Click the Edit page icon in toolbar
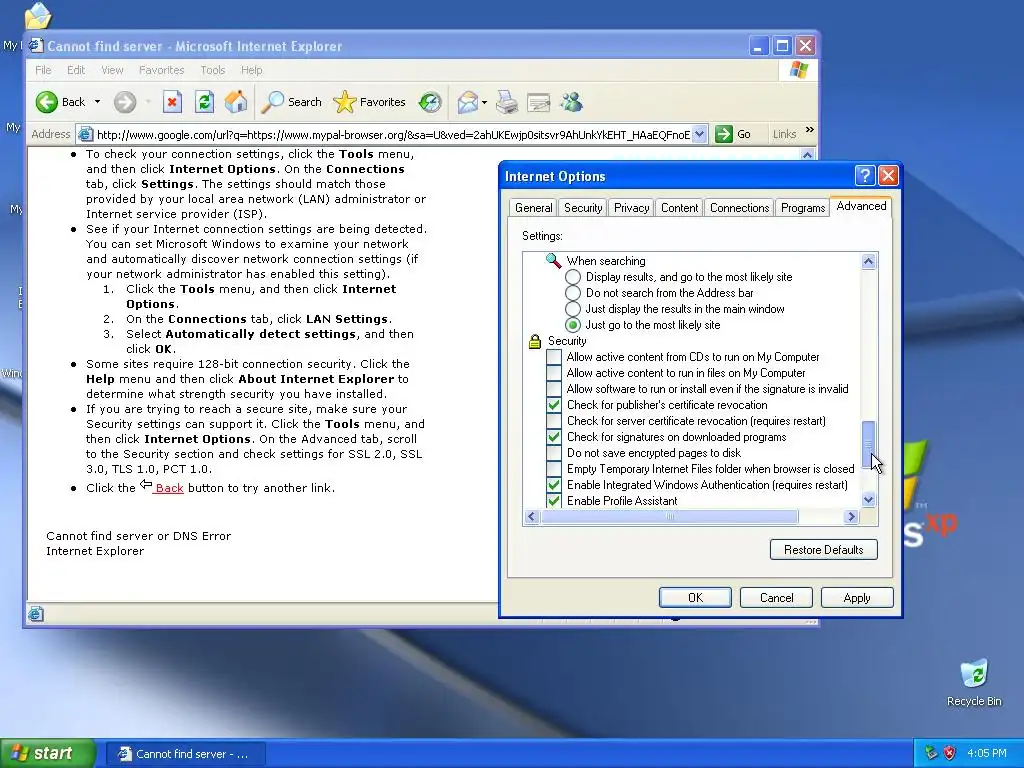The height and width of the screenshot is (768, 1024). (x=539, y=102)
